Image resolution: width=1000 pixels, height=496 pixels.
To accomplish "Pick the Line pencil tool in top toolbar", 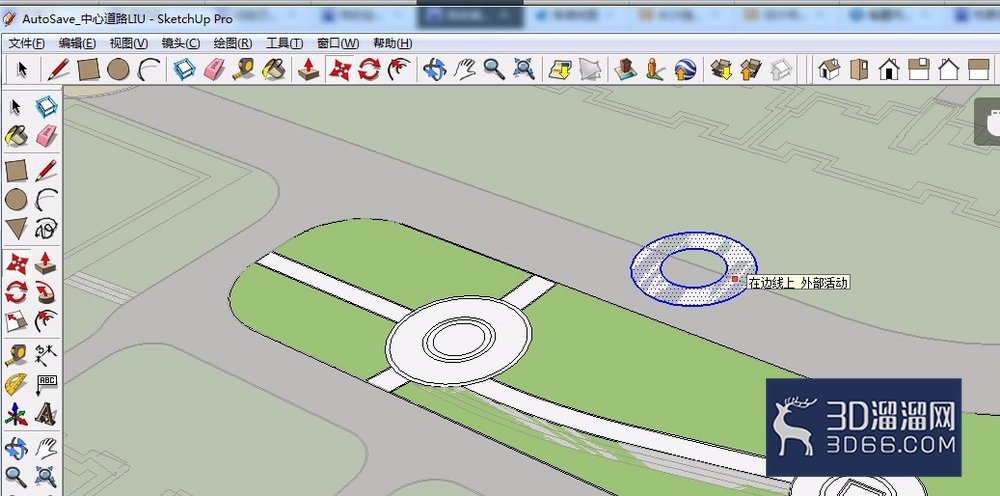I will tap(58, 69).
